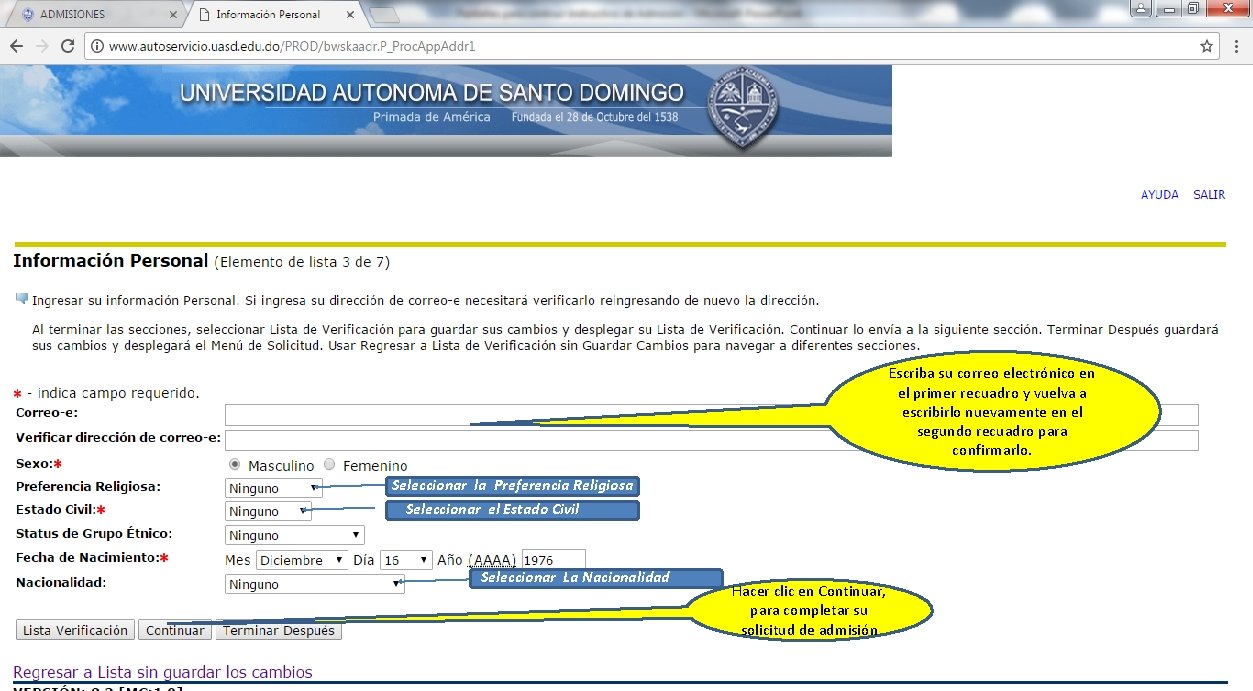Click the info bubble icon beside instructions
Screen dimensions: 1253x691
coord(22,299)
